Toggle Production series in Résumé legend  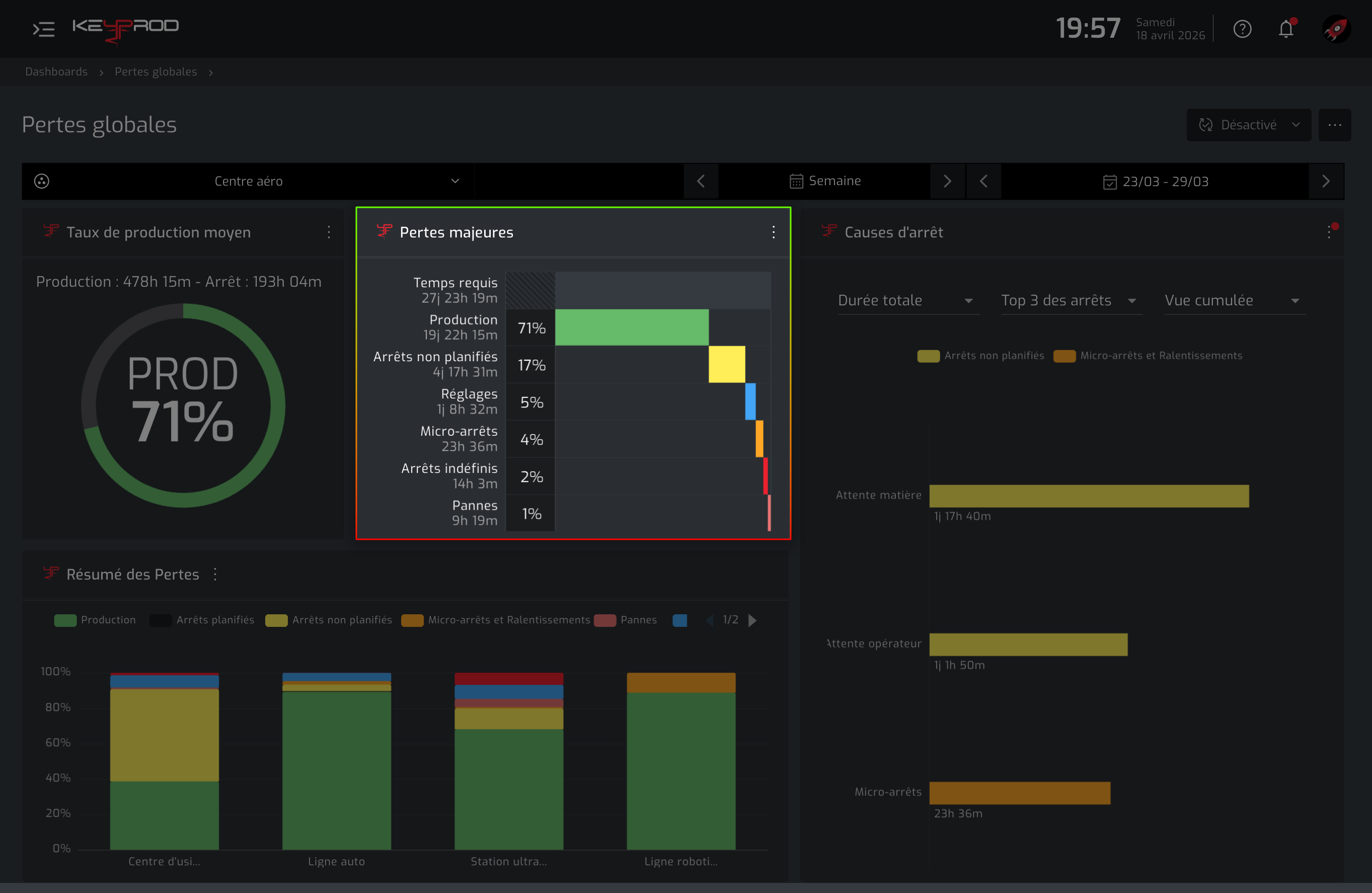pyautogui.click(x=95, y=620)
